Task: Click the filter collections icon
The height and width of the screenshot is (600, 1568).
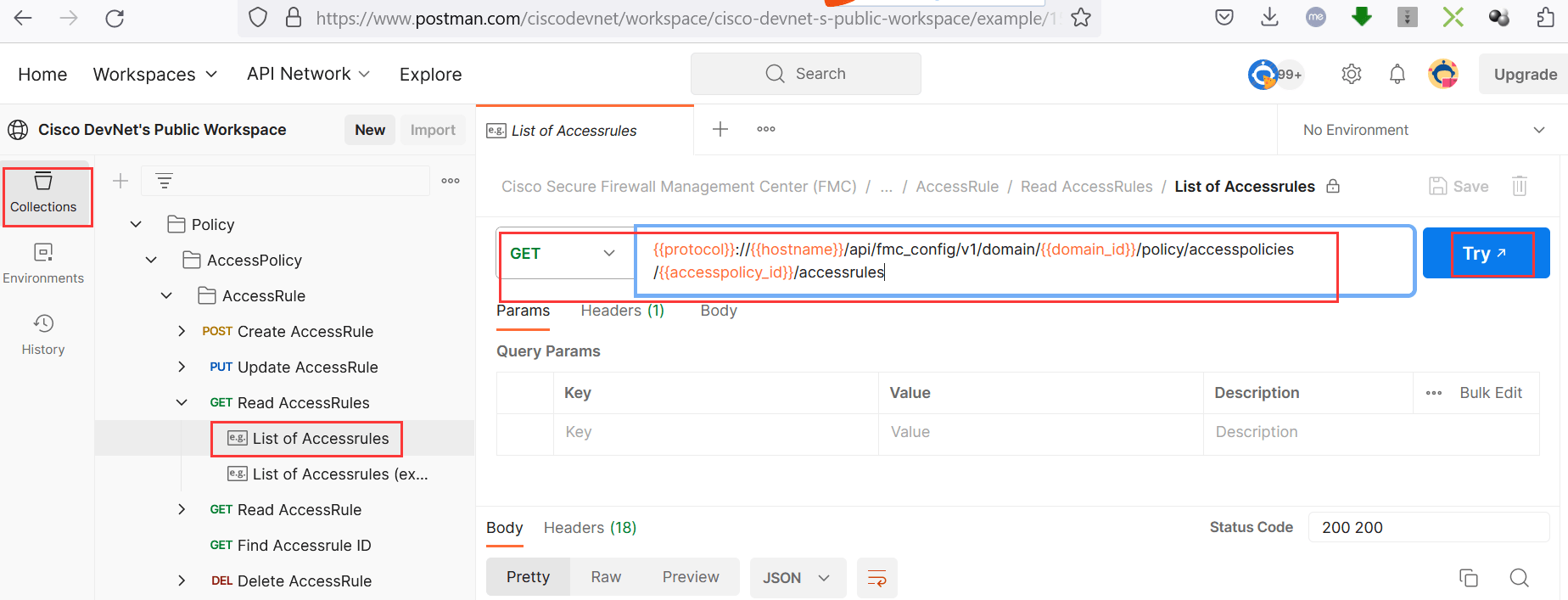Action: (164, 181)
